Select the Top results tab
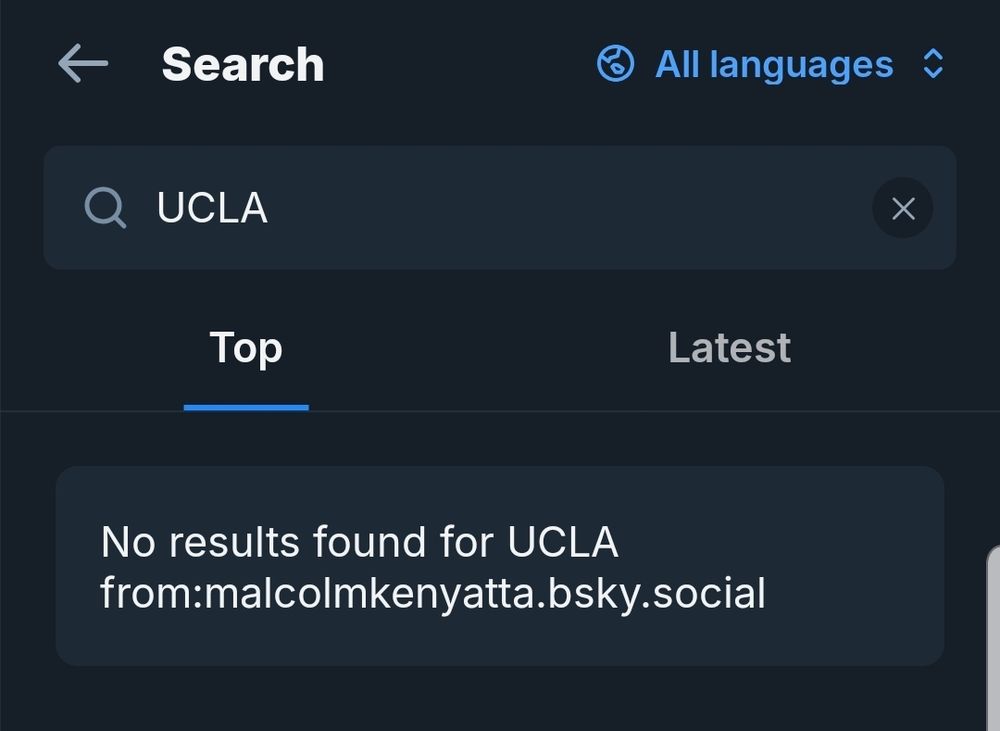Screen dimensions: 1000x731 [x=246, y=348]
